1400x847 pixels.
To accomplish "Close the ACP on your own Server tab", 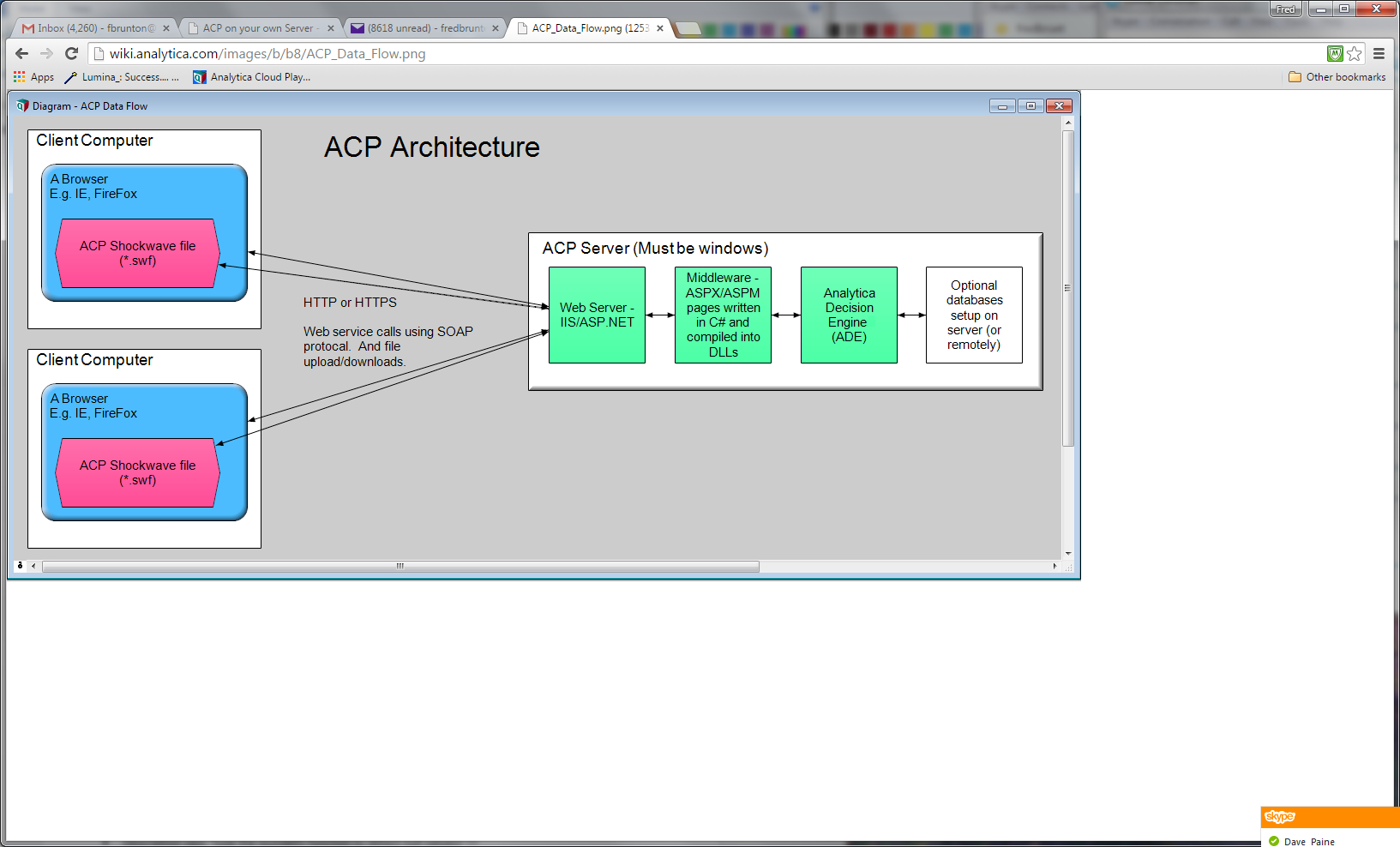I will (x=331, y=28).
